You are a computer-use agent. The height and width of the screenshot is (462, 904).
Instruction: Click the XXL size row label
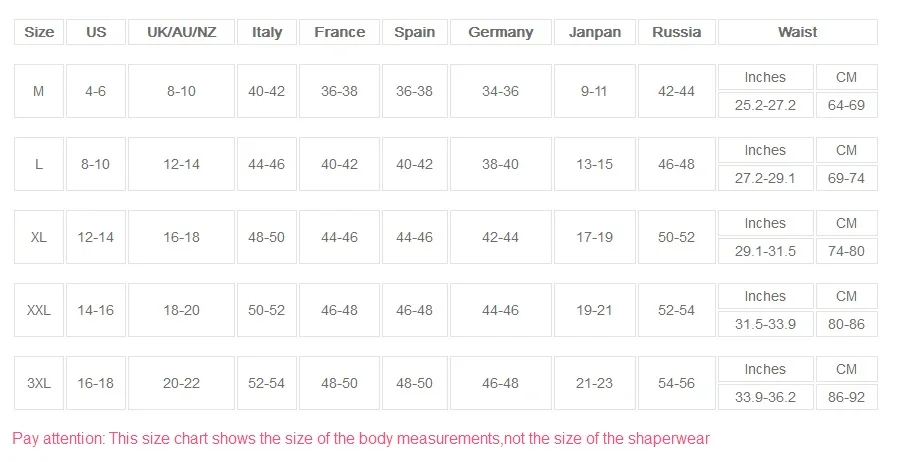(39, 310)
